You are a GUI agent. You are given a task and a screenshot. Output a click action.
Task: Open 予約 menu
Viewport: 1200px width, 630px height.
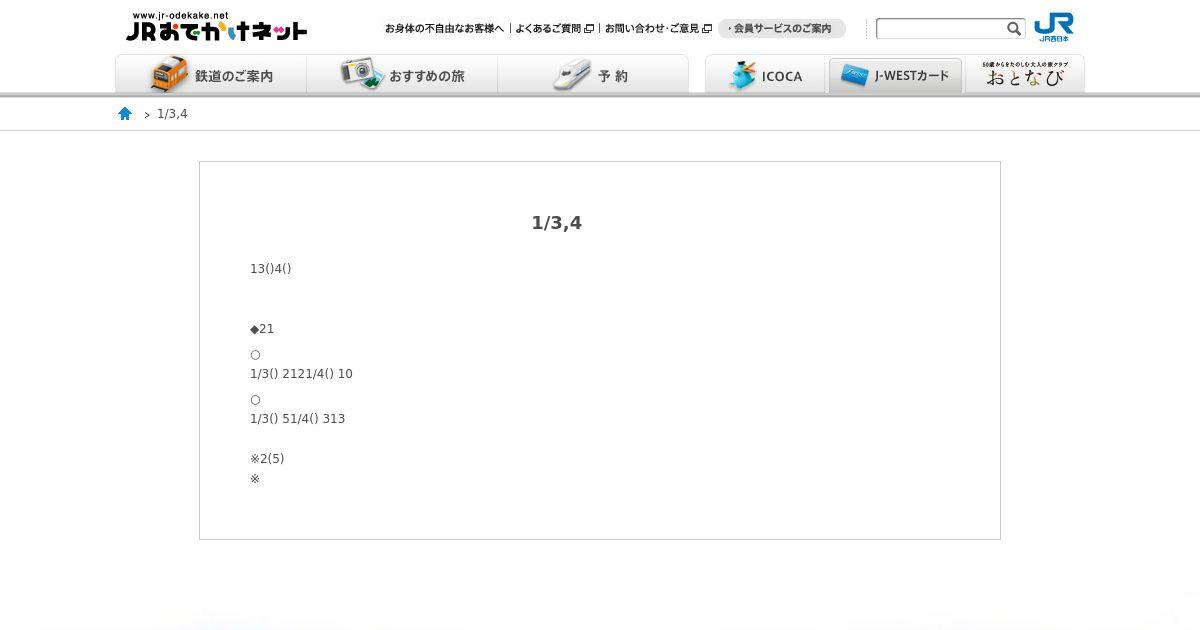[593, 75]
